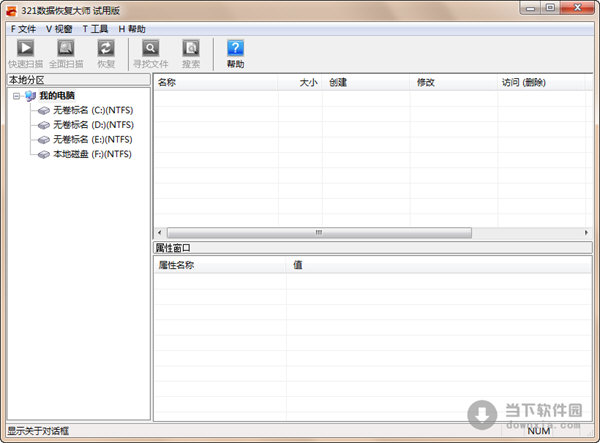Sort by the 修改 (Modified) column header
The image size is (600, 443).
(x=454, y=83)
